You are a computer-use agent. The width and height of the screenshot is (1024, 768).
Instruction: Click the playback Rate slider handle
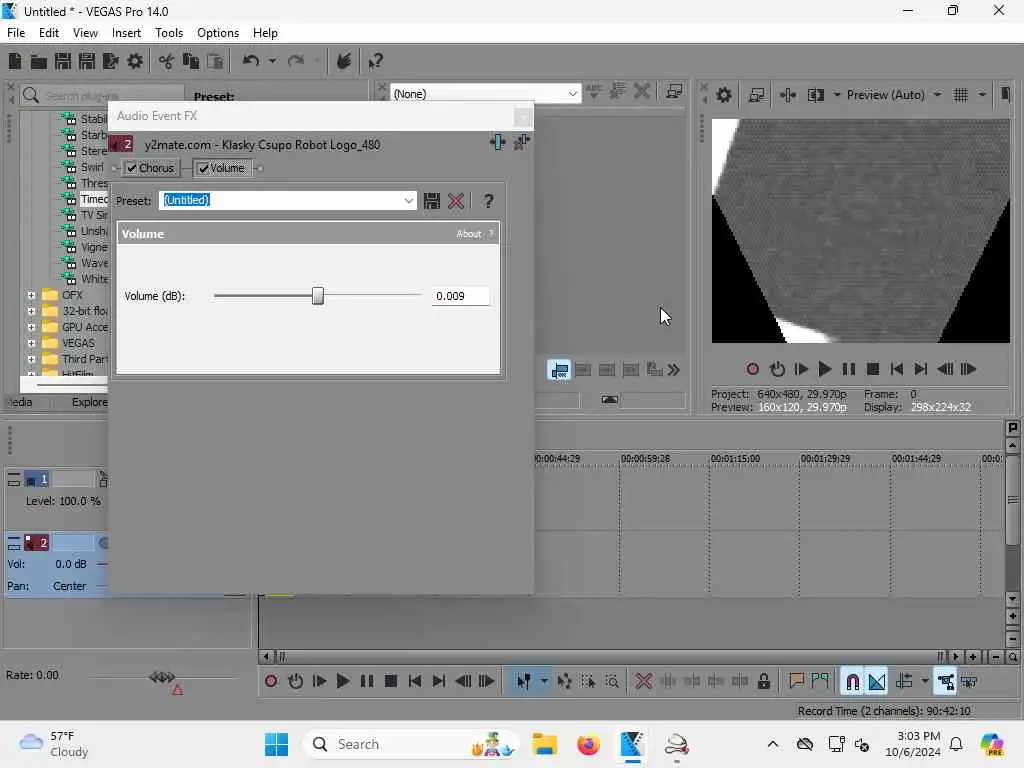162,677
